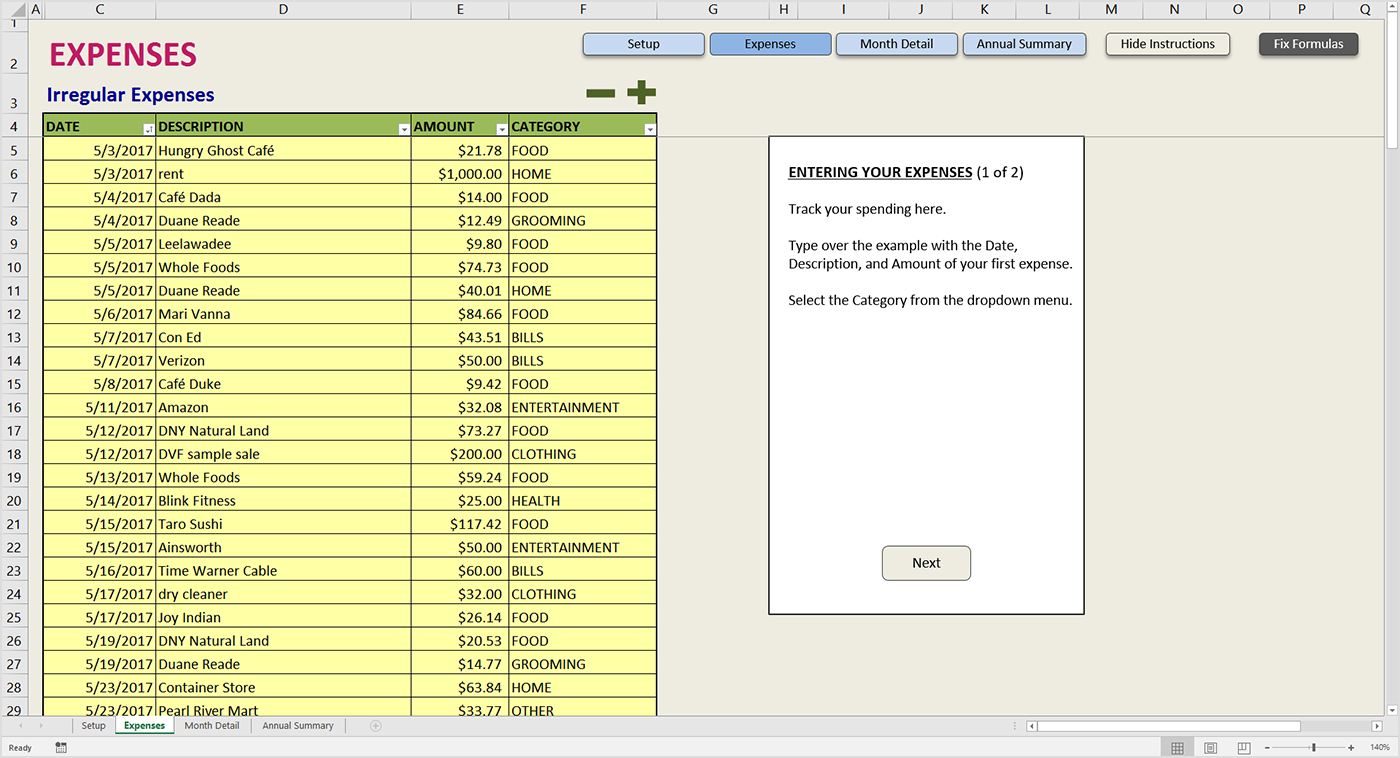Select the DVF sample sale cell
The width and height of the screenshot is (1400, 758).
pyautogui.click(x=283, y=454)
